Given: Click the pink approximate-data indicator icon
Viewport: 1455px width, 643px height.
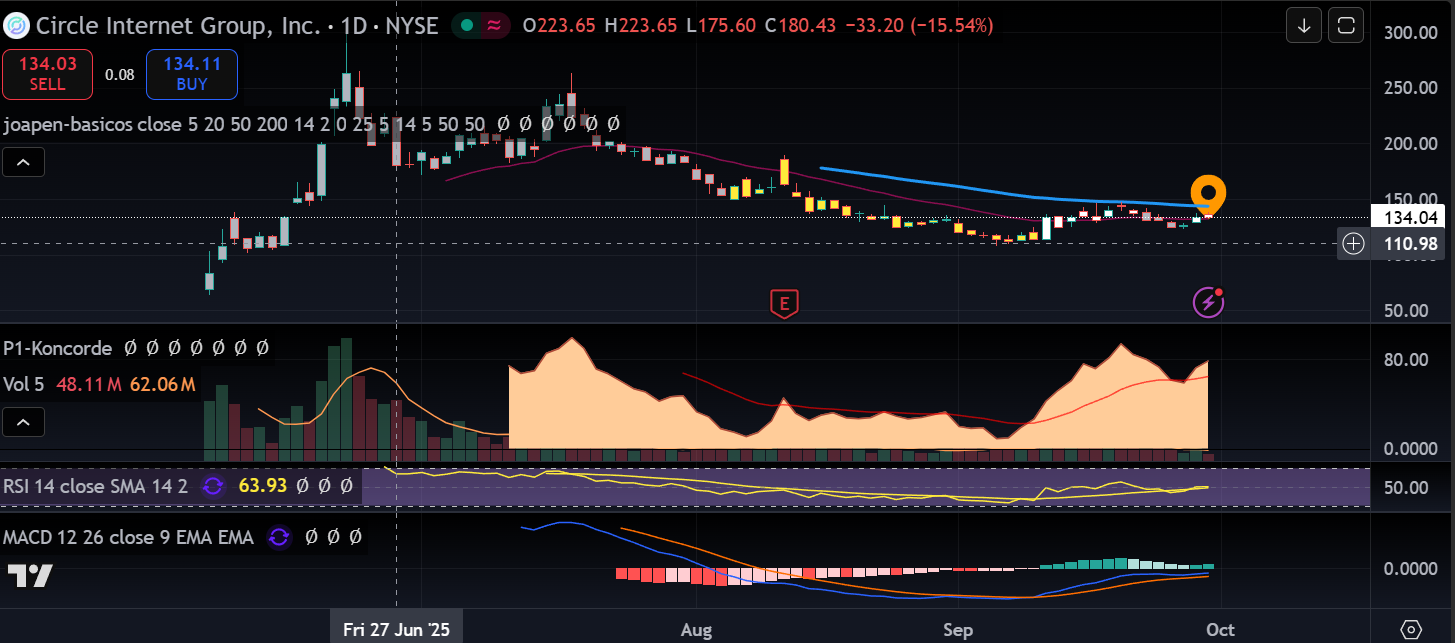Looking at the screenshot, I should pos(493,26).
